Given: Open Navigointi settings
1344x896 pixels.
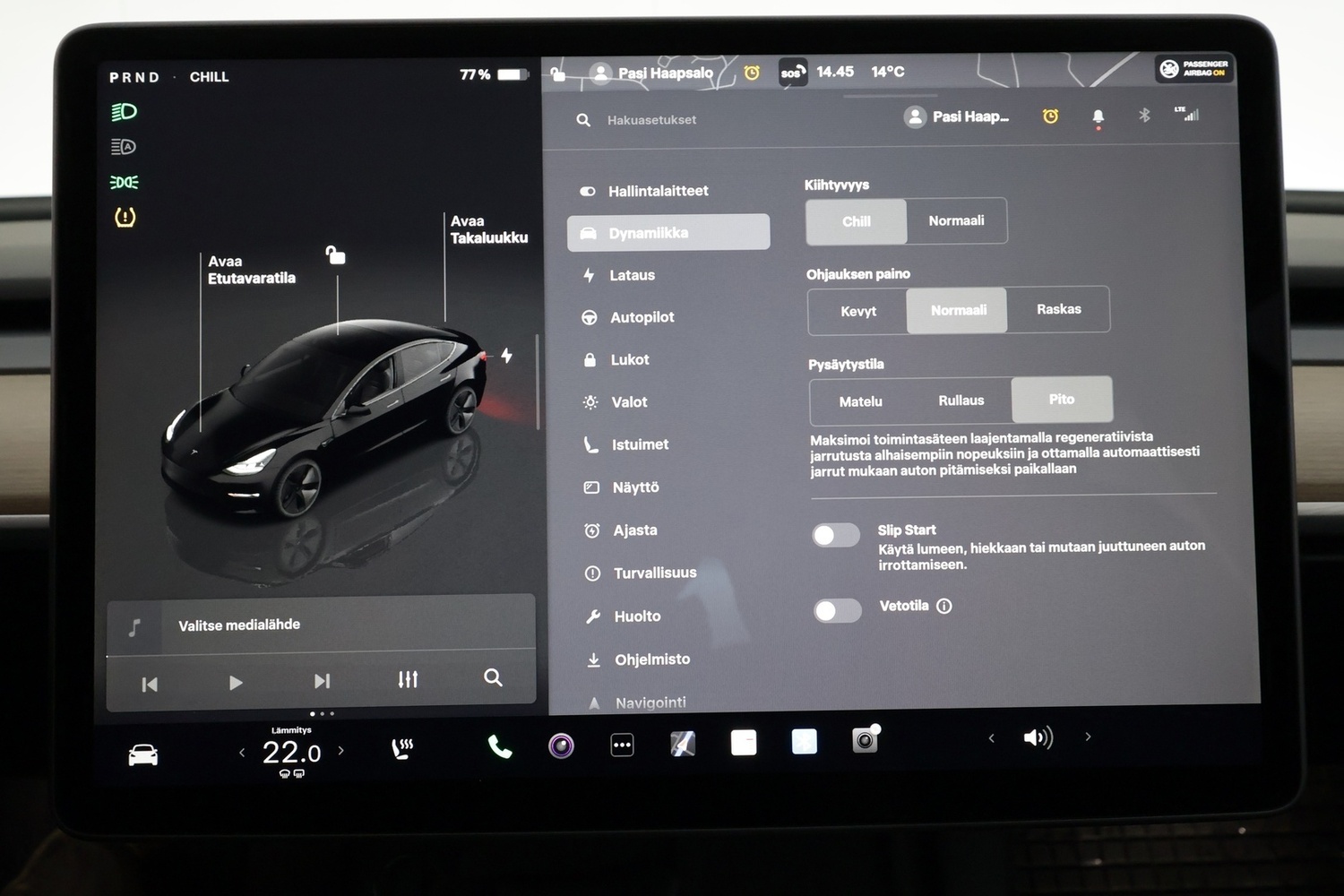Looking at the screenshot, I should [x=638, y=702].
